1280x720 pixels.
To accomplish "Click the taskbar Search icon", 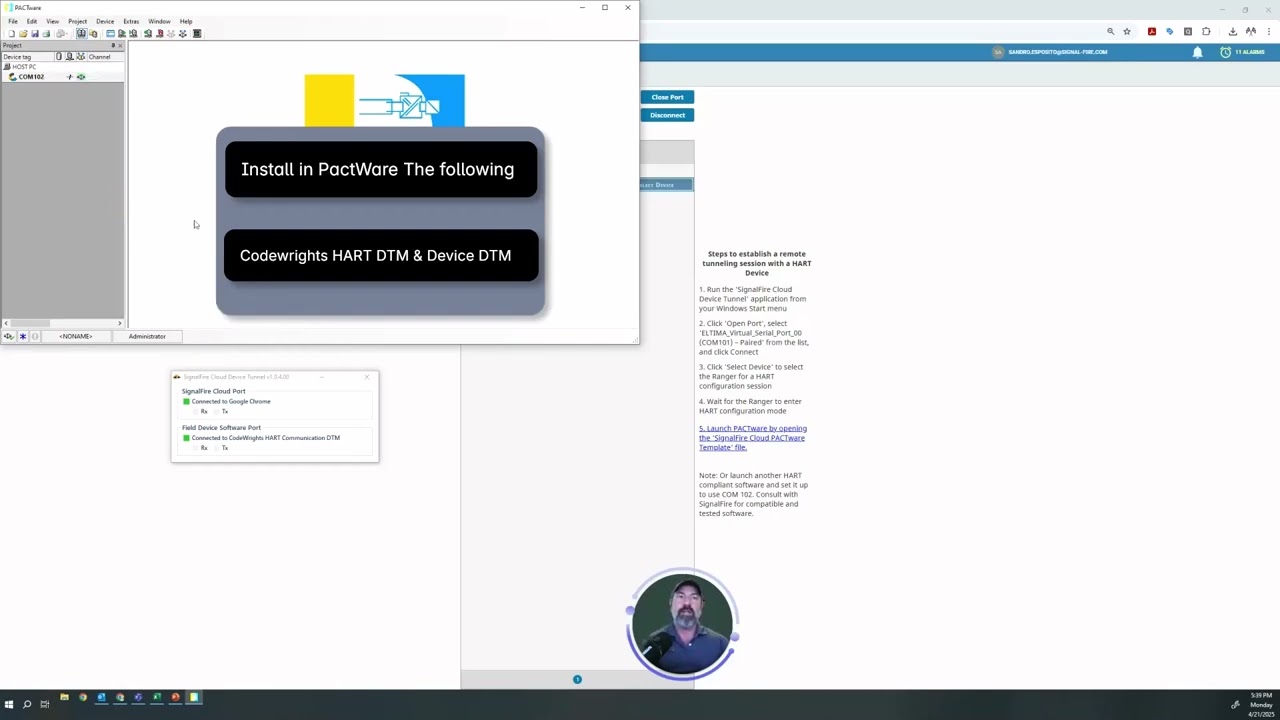I will coord(27,704).
